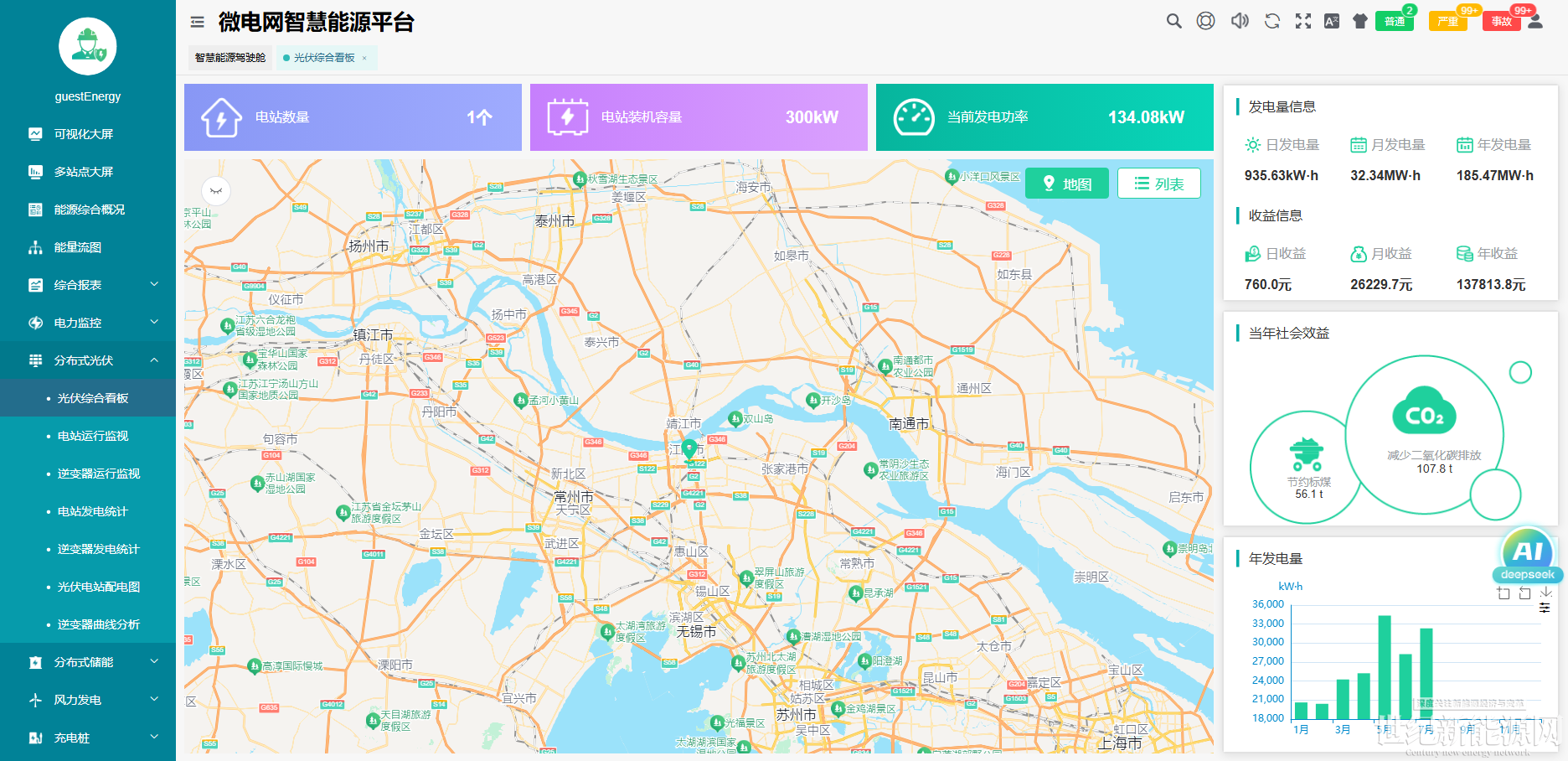The height and width of the screenshot is (761, 1568).
Task: Open the 电站运行监视 menu item
Action: tap(93, 436)
